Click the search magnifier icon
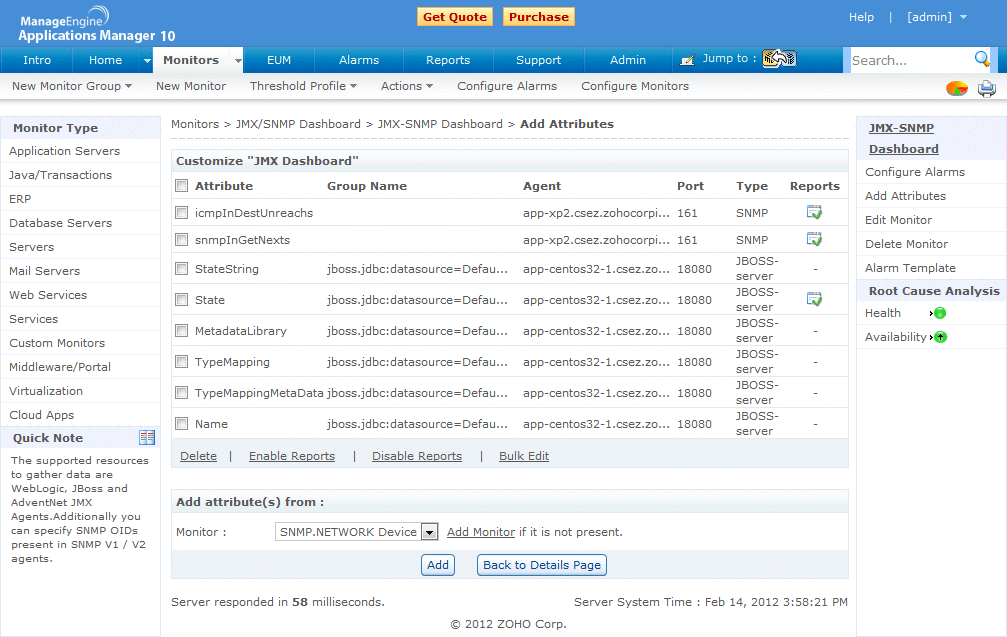1007x637 pixels. point(982,59)
